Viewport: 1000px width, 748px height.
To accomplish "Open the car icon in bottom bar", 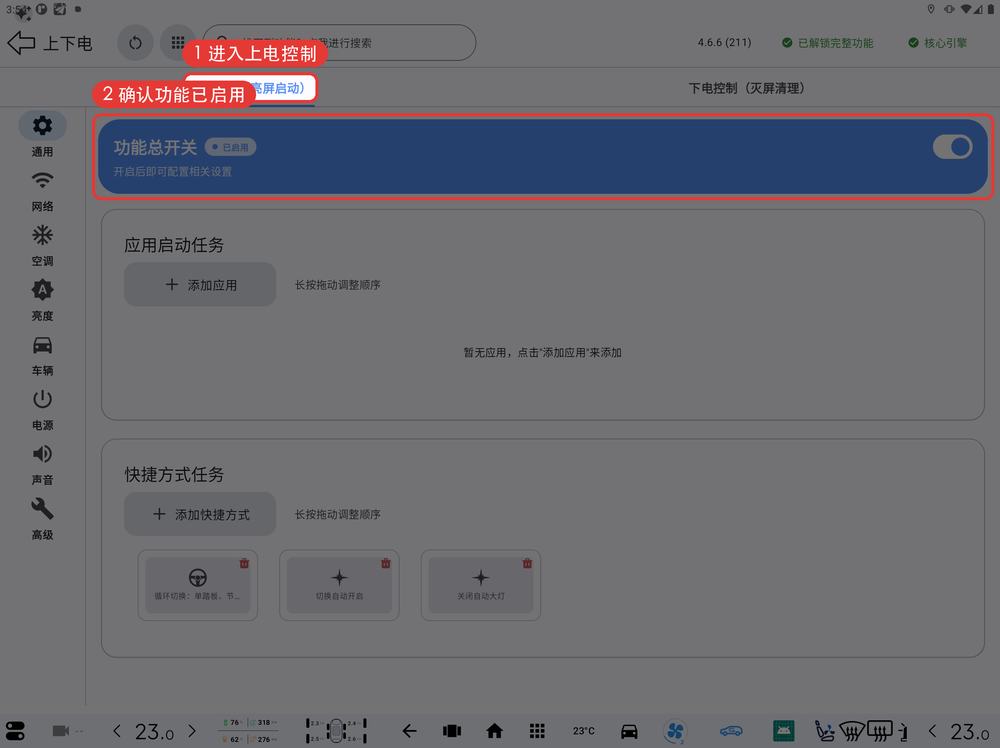I will [x=629, y=731].
